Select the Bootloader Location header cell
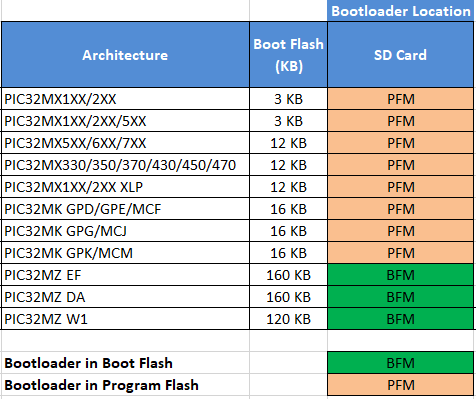 pyautogui.click(x=400, y=11)
